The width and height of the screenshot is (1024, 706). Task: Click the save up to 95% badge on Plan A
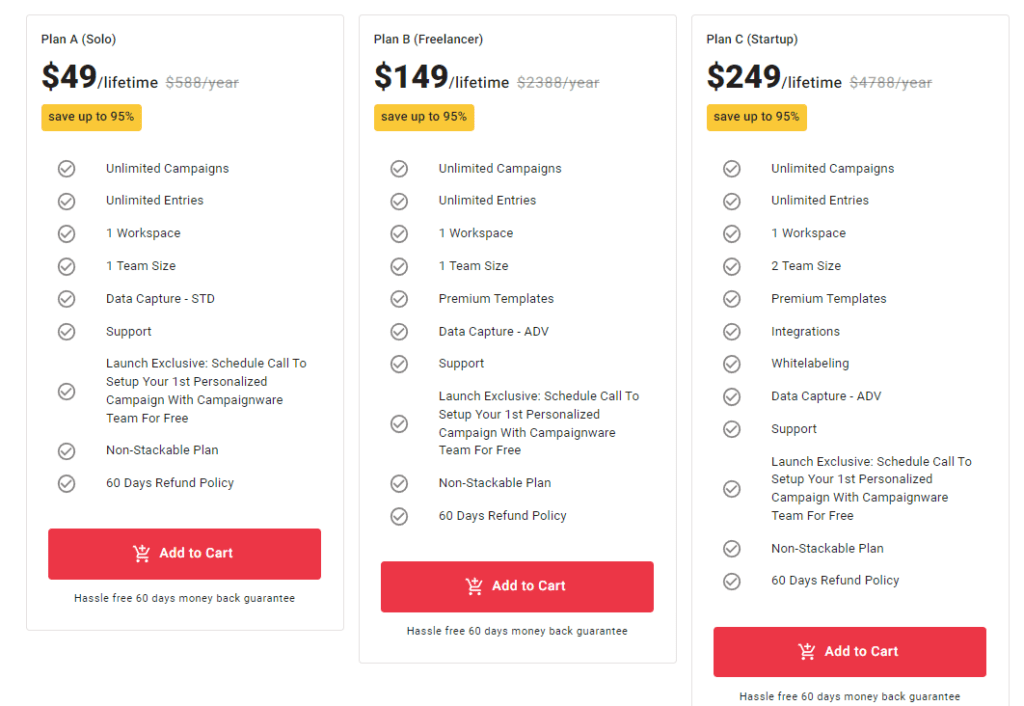(x=91, y=117)
